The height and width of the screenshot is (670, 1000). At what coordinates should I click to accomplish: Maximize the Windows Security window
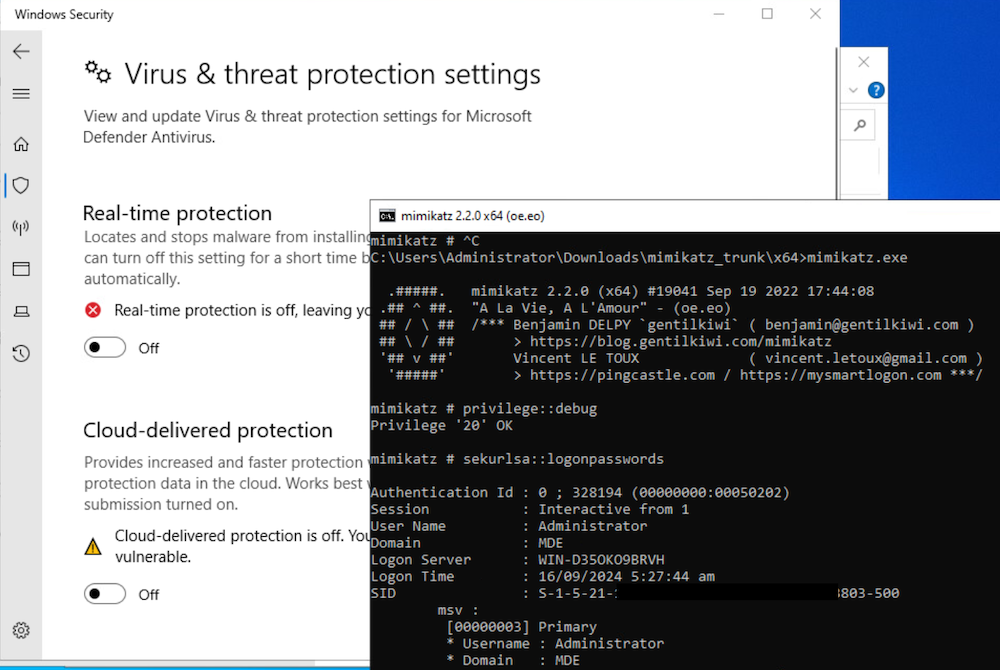(767, 14)
